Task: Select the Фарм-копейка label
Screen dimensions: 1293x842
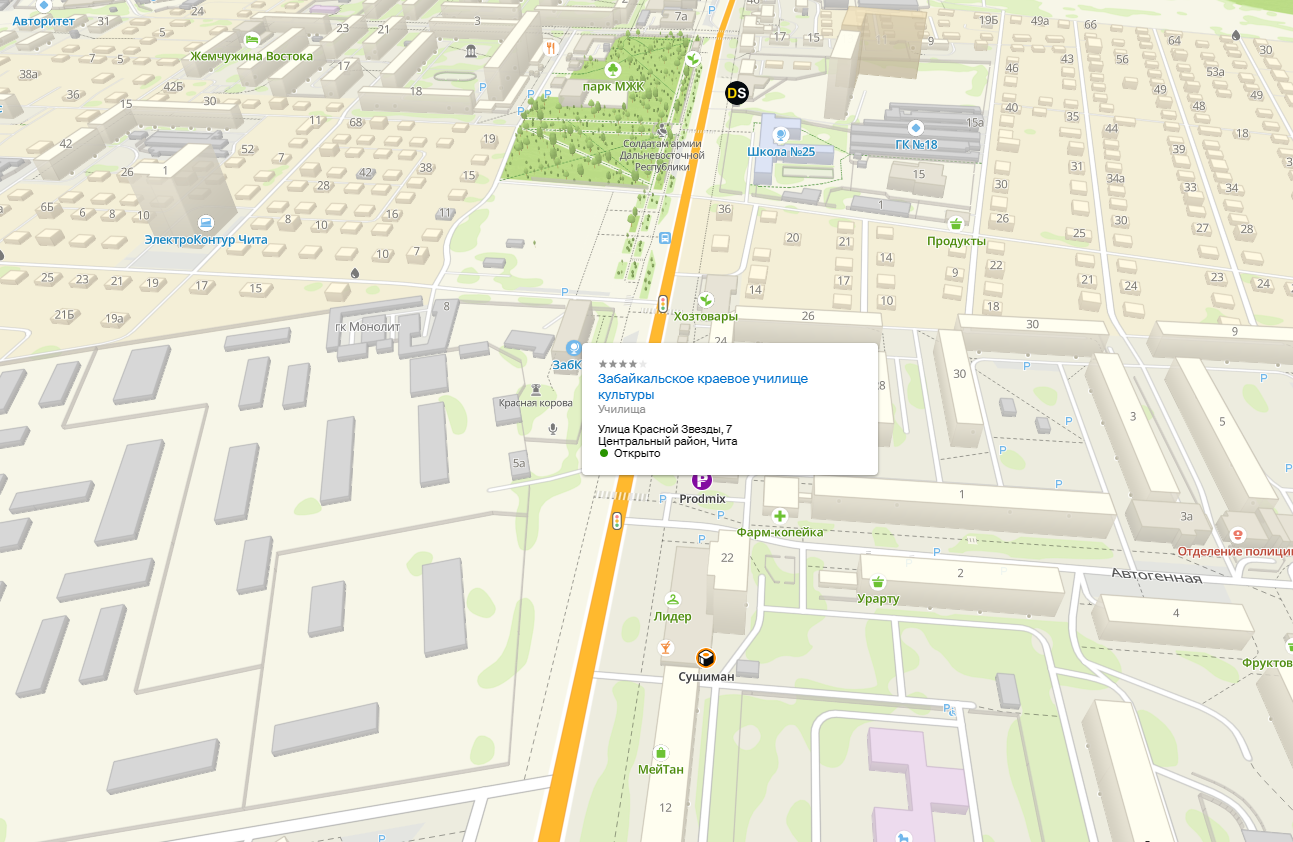Action: click(780, 533)
